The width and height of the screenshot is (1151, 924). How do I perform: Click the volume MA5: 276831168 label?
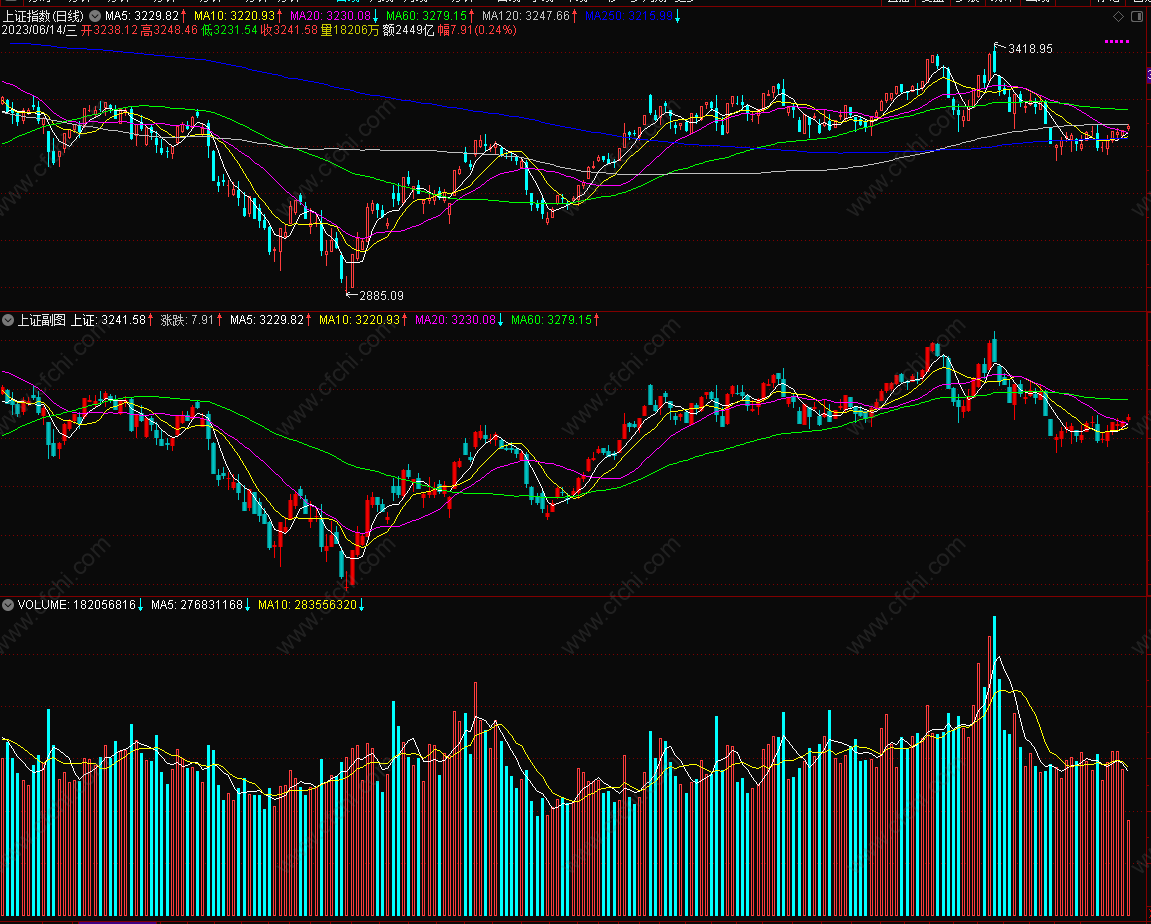coord(197,605)
